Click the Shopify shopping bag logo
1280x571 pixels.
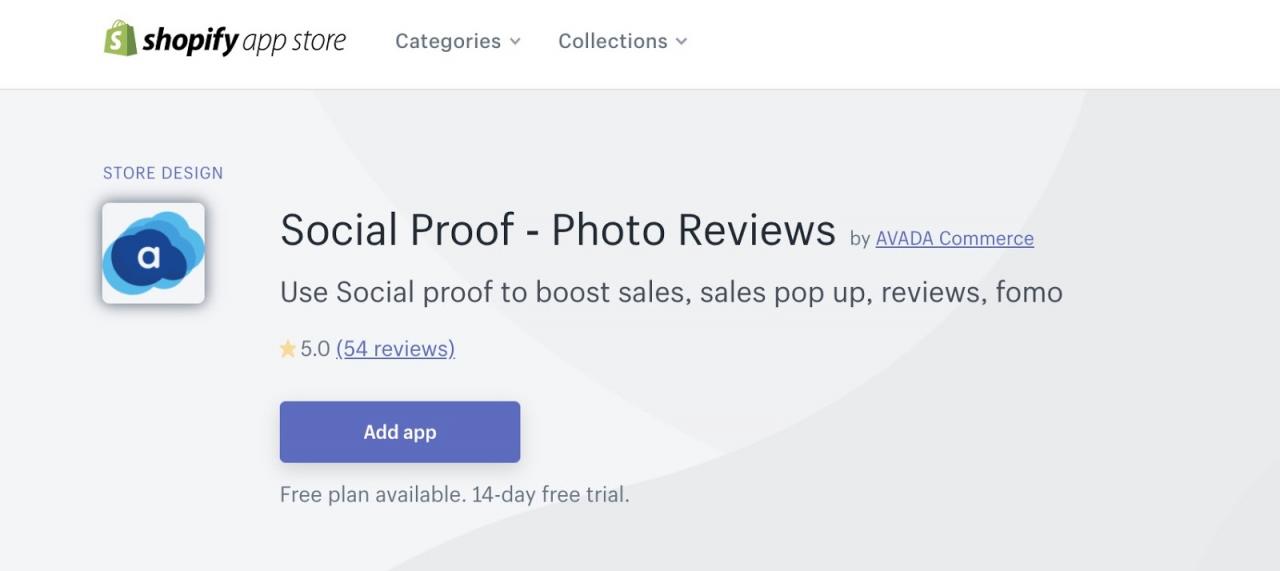click(x=120, y=39)
